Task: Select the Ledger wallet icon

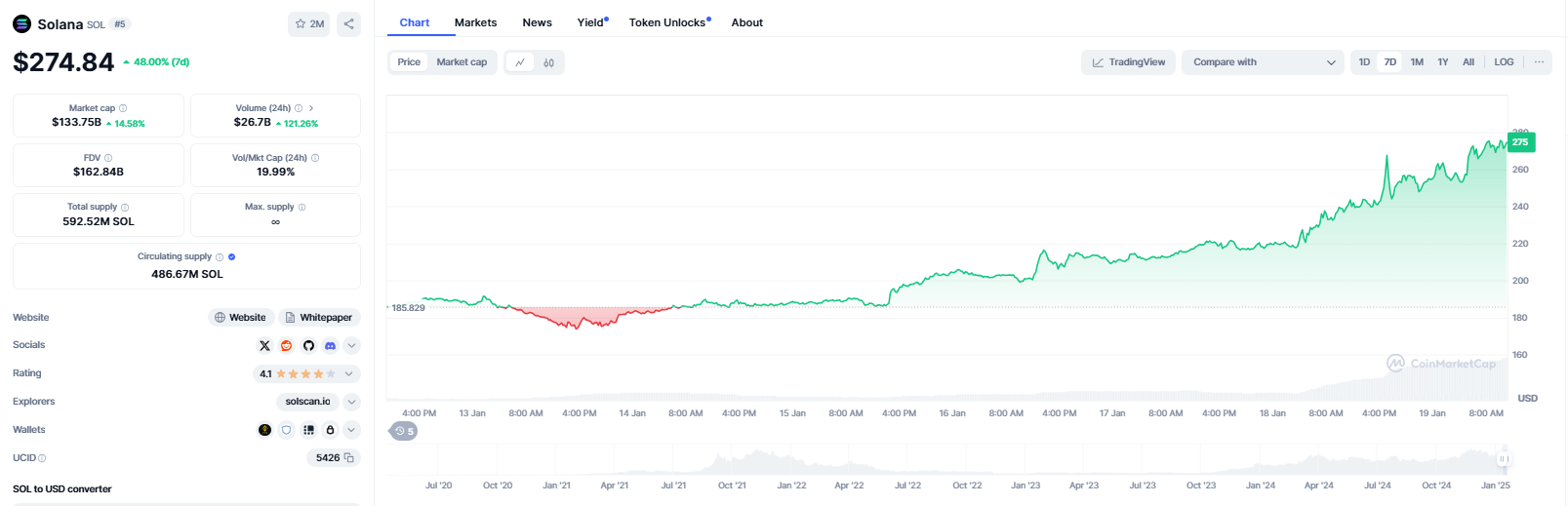Action: point(308,430)
